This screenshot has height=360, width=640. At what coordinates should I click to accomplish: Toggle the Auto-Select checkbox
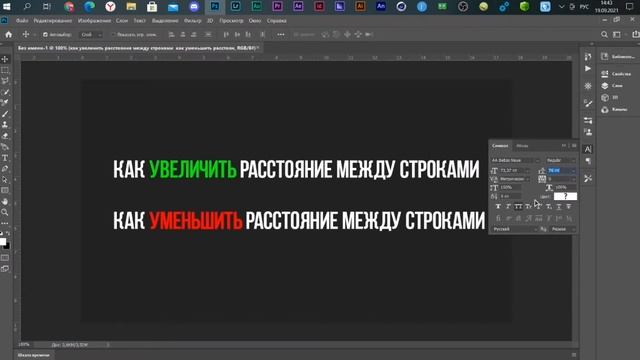click(45, 35)
